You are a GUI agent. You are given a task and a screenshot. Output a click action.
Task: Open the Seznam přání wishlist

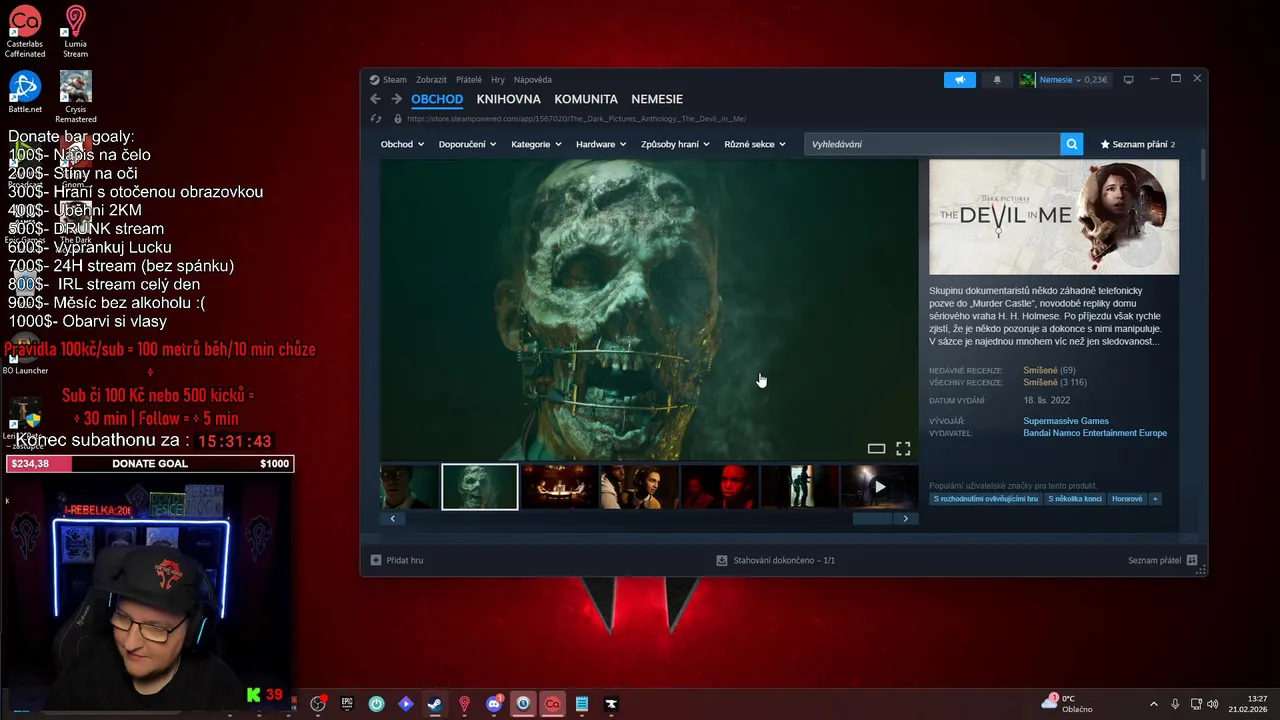coord(1138,144)
